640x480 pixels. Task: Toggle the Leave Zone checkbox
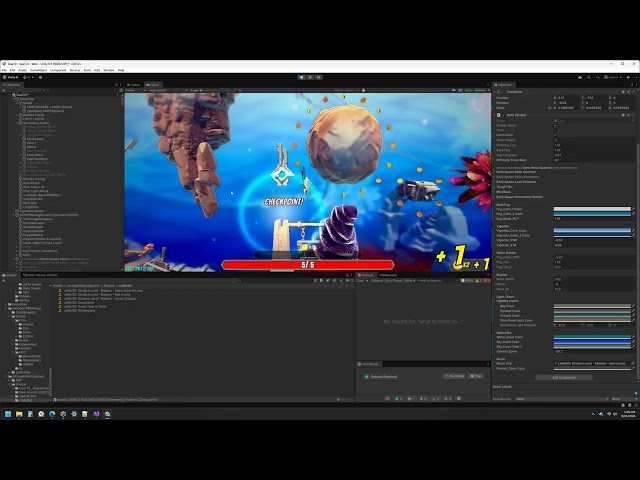pos(555,135)
